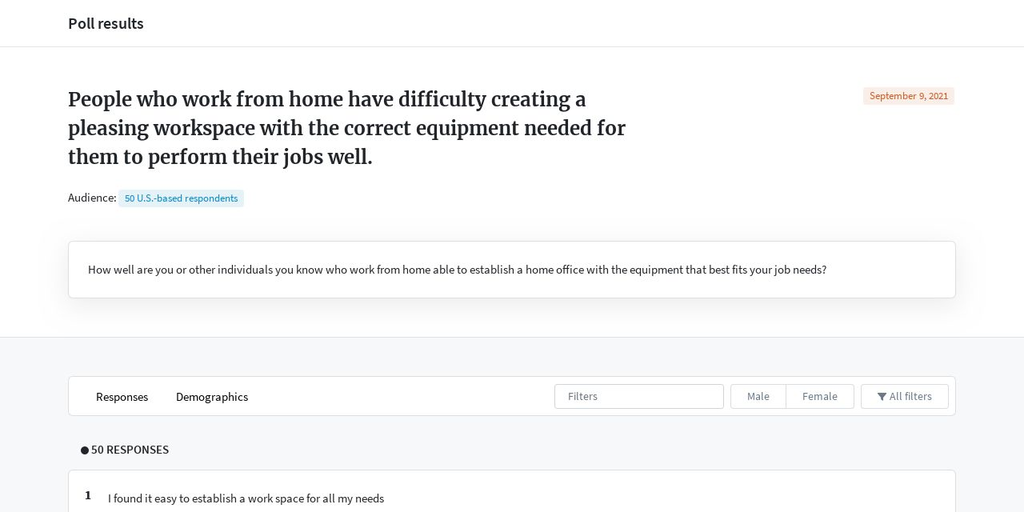This screenshot has height=512, width=1024.
Task: Click the number 1 beside first response
Action: (x=88, y=496)
